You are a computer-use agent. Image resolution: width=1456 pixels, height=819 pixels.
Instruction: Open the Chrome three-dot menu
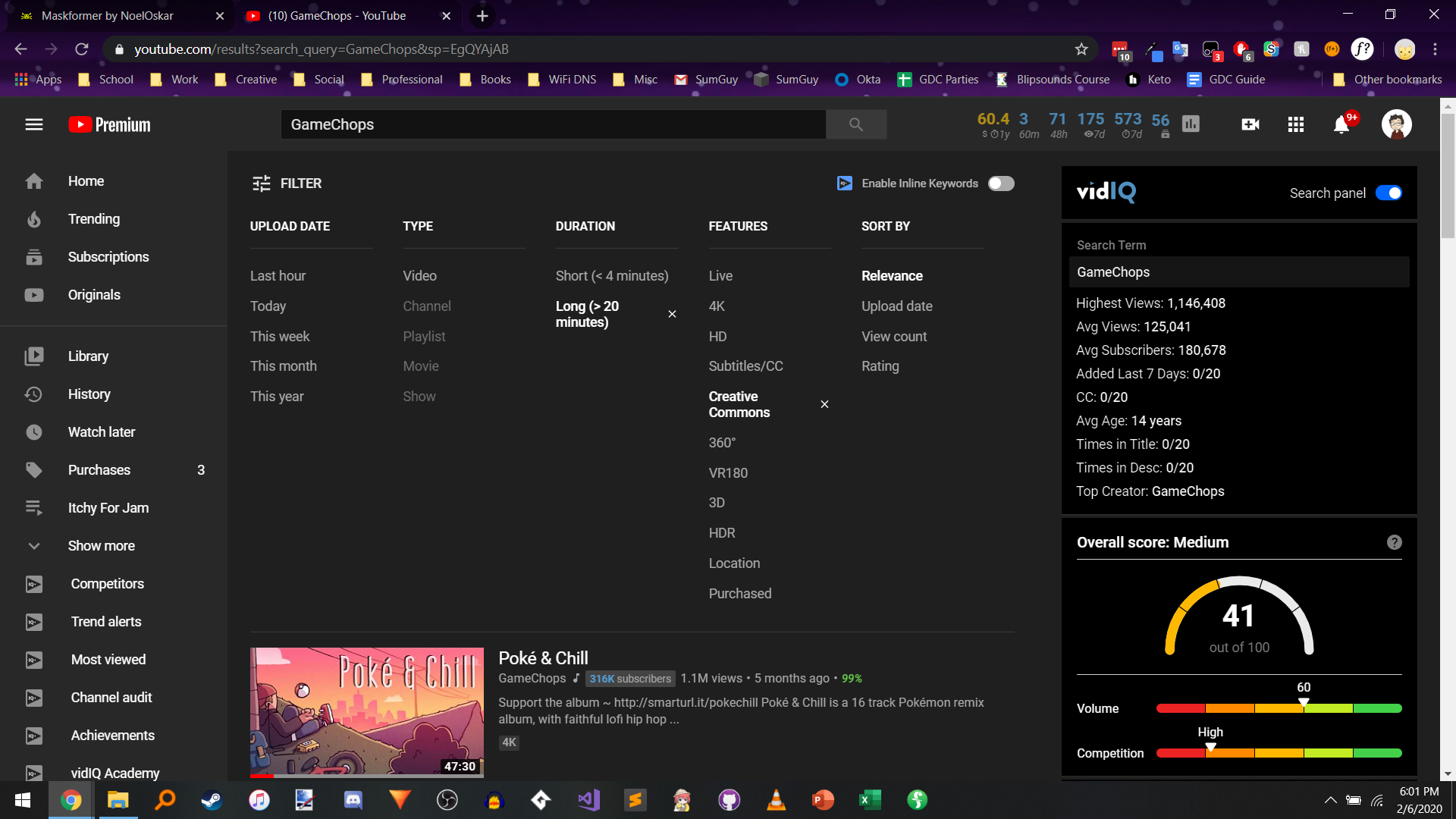coord(1435,49)
